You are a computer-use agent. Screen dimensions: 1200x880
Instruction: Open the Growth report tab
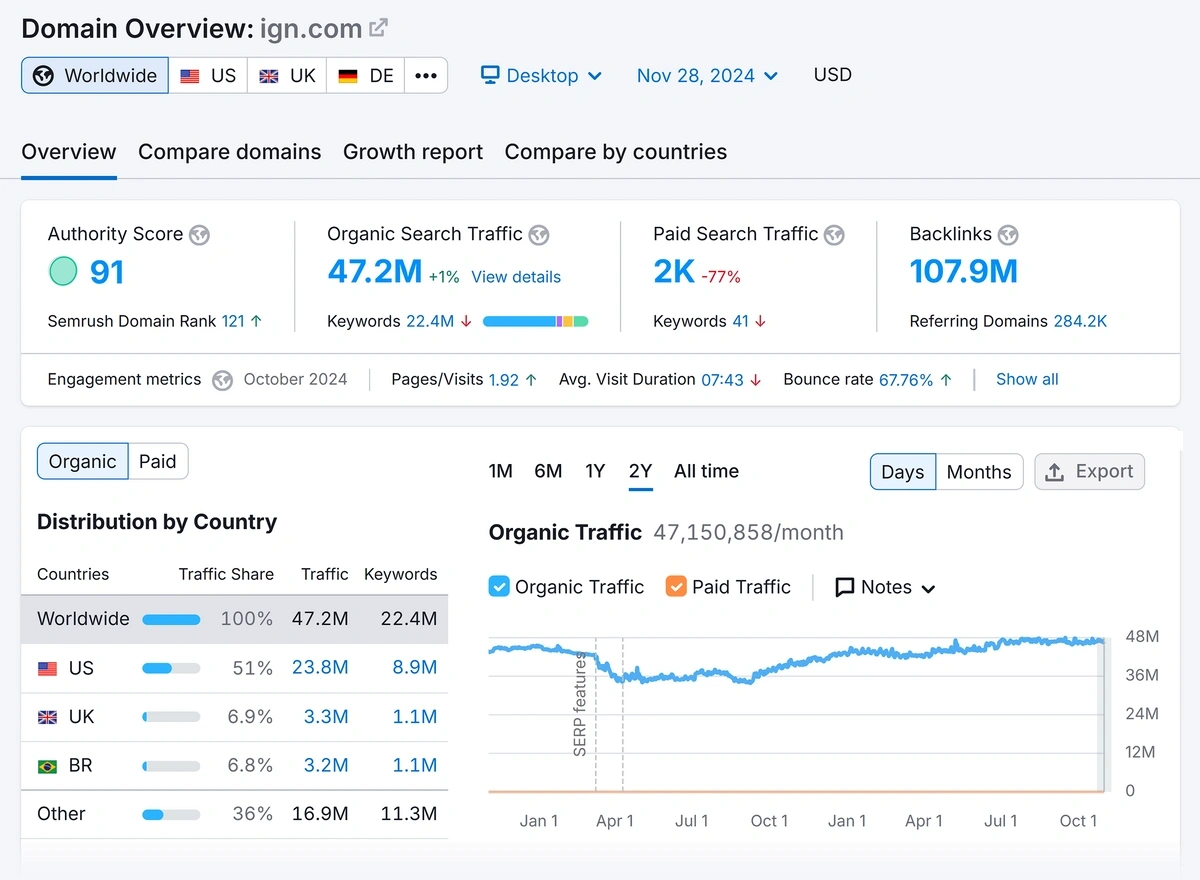coord(413,152)
